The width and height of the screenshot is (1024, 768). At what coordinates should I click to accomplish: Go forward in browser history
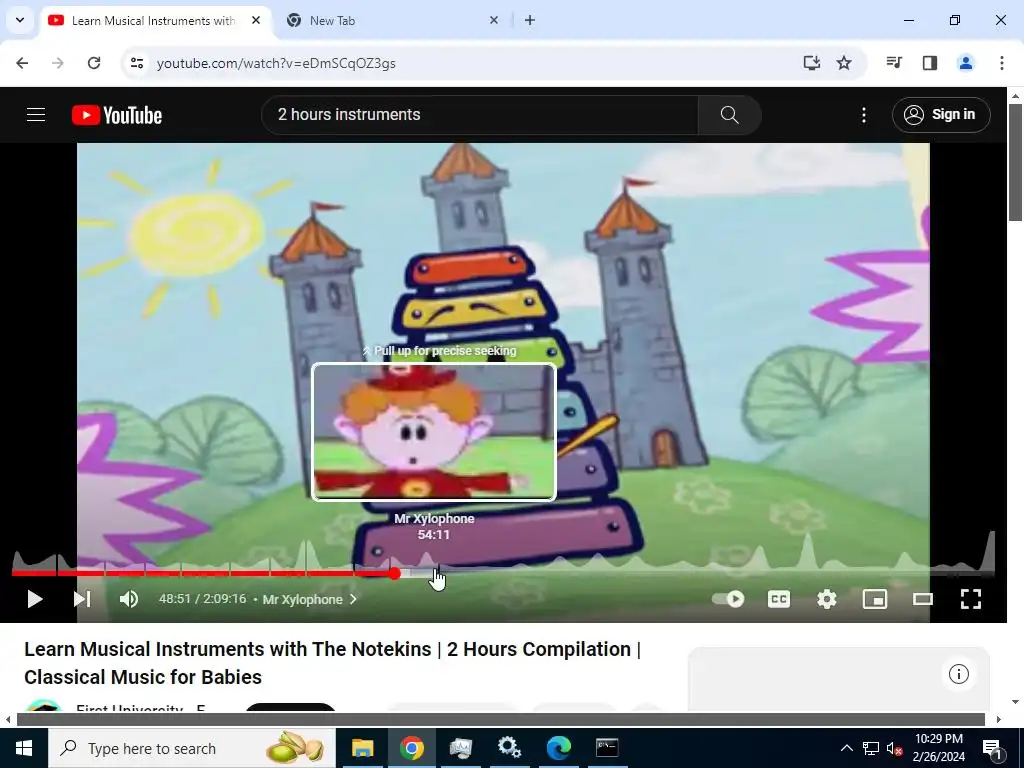(58, 63)
